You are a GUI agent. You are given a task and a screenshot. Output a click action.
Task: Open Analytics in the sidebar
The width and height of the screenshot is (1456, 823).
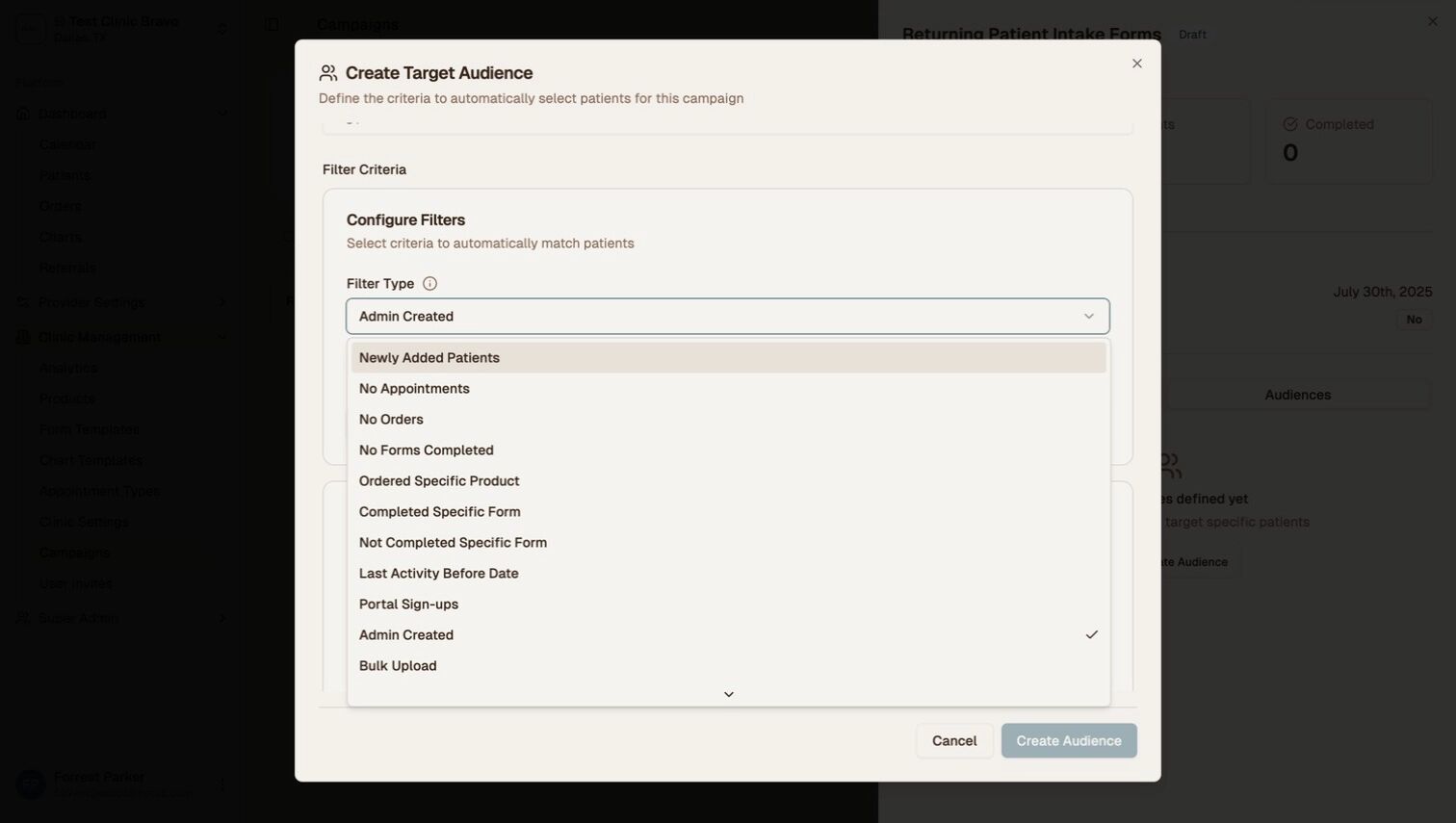click(68, 368)
